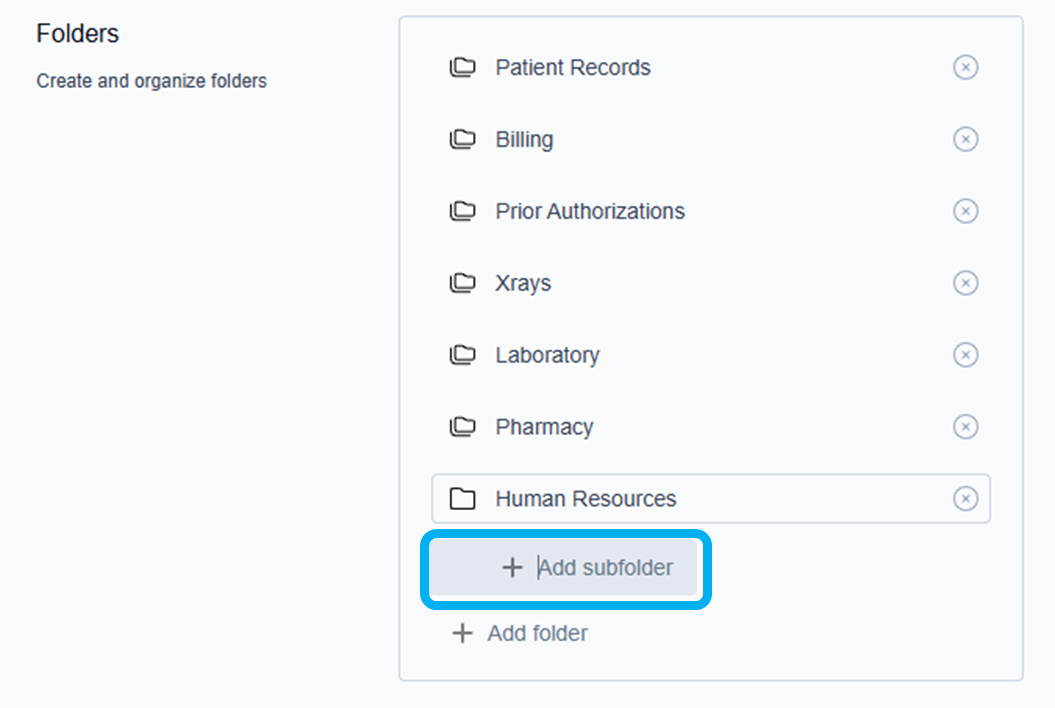This screenshot has width=1055, height=708.
Task: Click the Pharmacy folder icon
Action: pyautogui.click(x=462, y=428)
